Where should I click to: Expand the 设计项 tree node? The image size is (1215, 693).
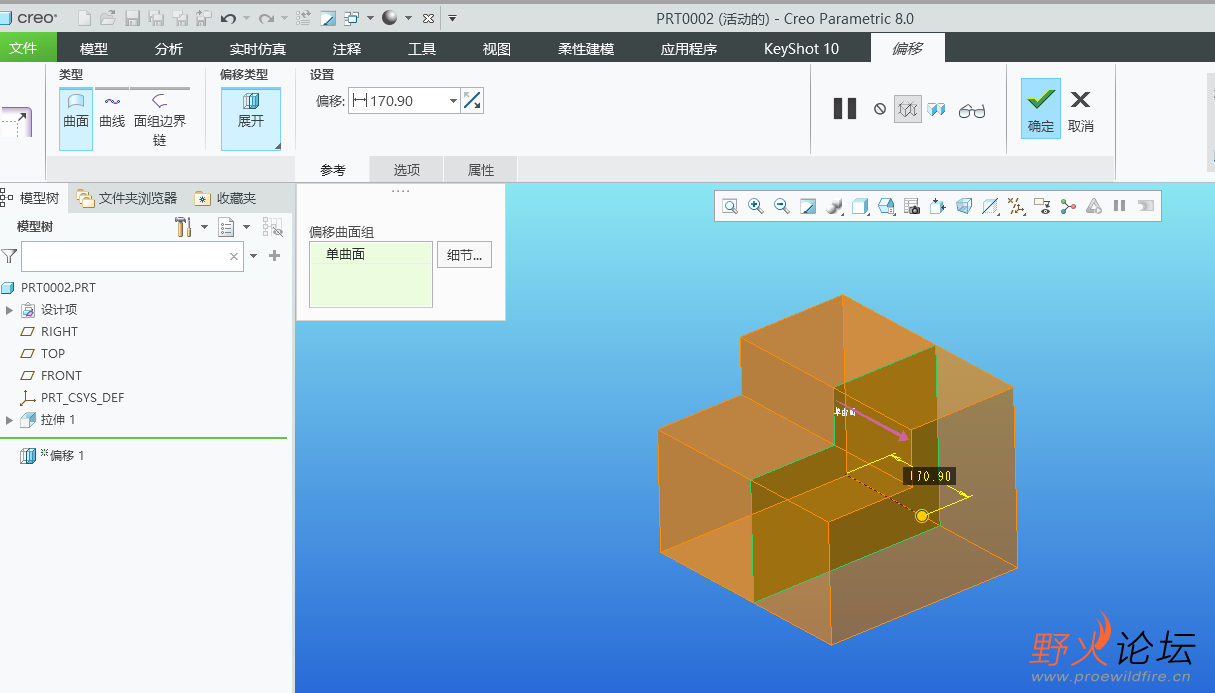point(10,310)
